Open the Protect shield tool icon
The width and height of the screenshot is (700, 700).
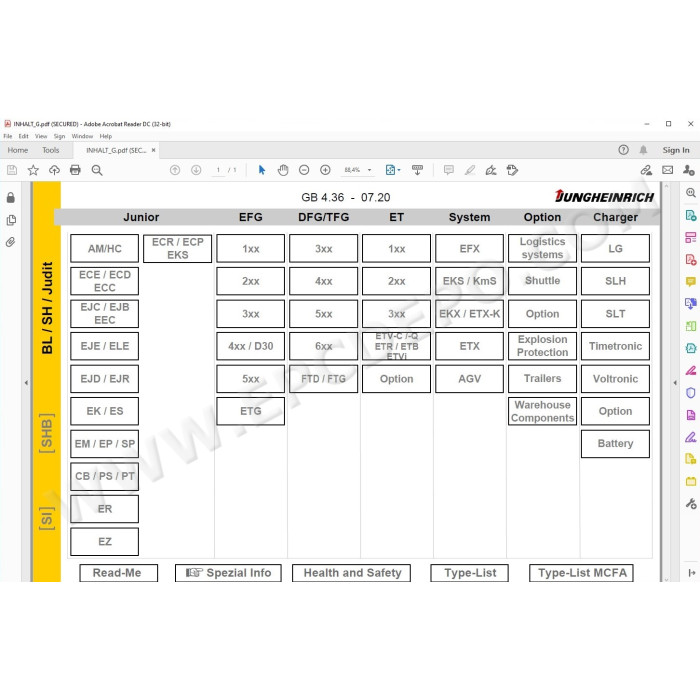coord(691,393)
